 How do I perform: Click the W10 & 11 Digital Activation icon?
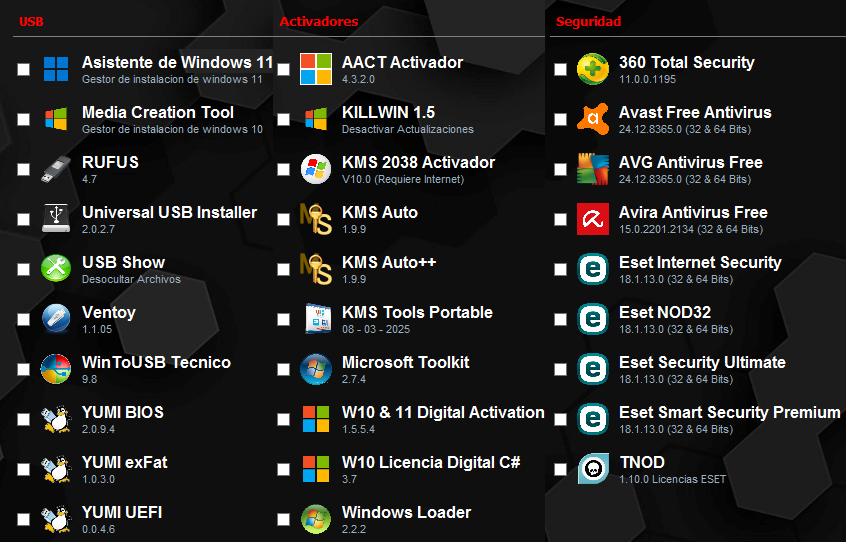coord(316,419)
